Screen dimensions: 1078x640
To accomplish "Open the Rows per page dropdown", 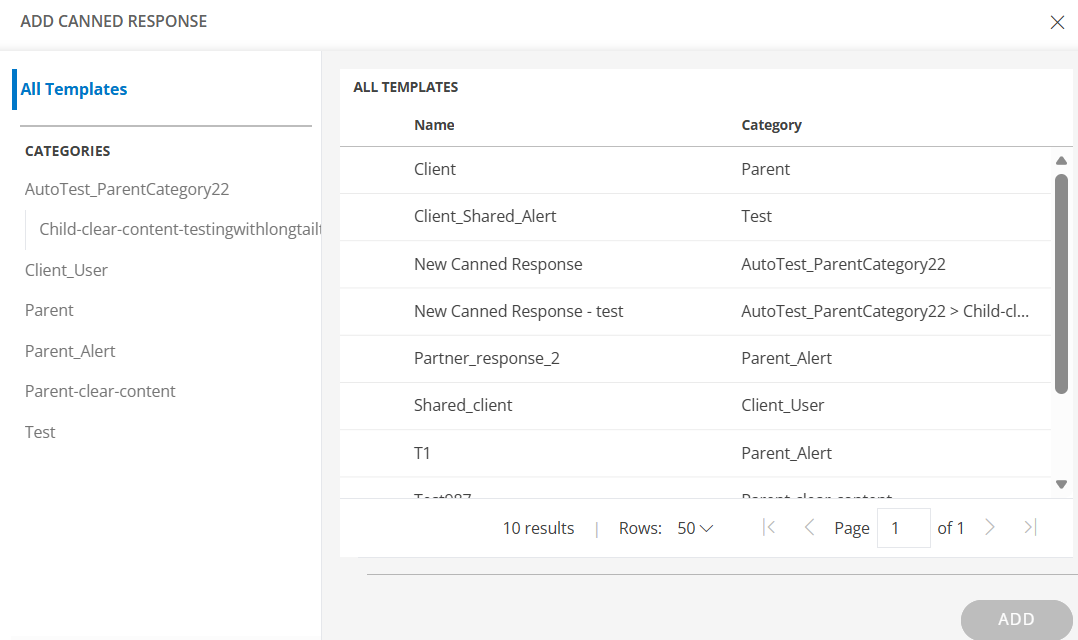I will click(x=695, y=528).
